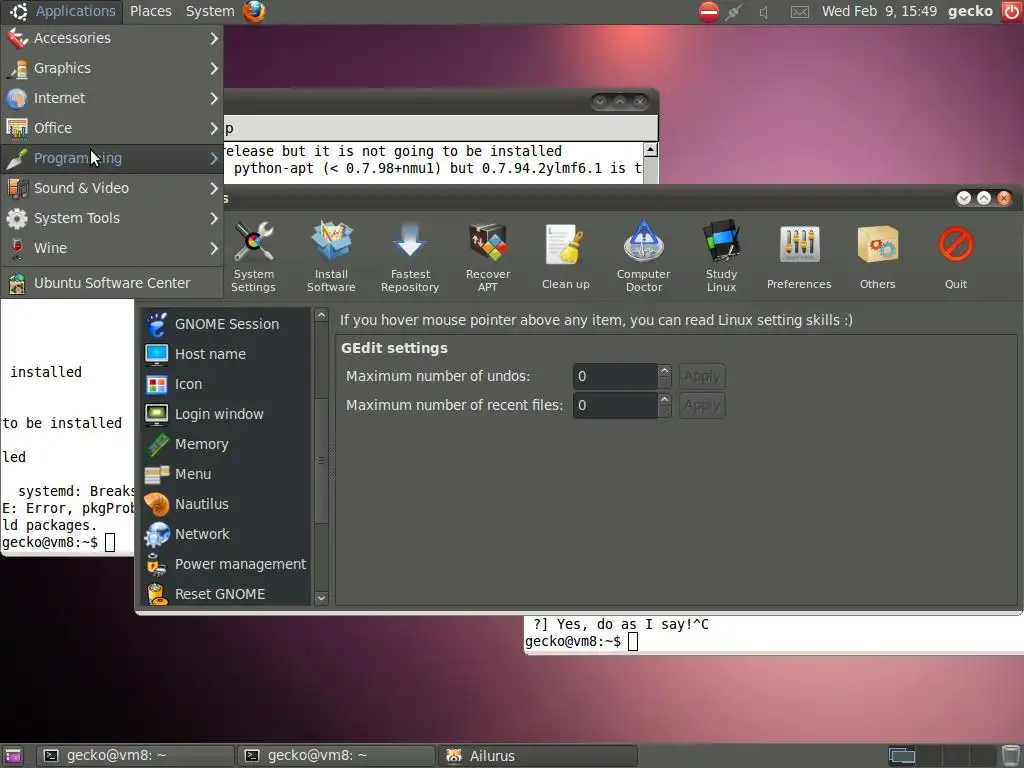The image size is (1024, 768).
Task: Quit Ailurus via the Quit icon
Action: point(955,258)
